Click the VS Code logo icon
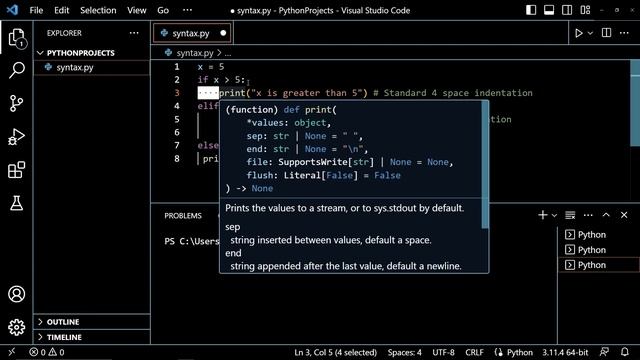 (12, 10)
